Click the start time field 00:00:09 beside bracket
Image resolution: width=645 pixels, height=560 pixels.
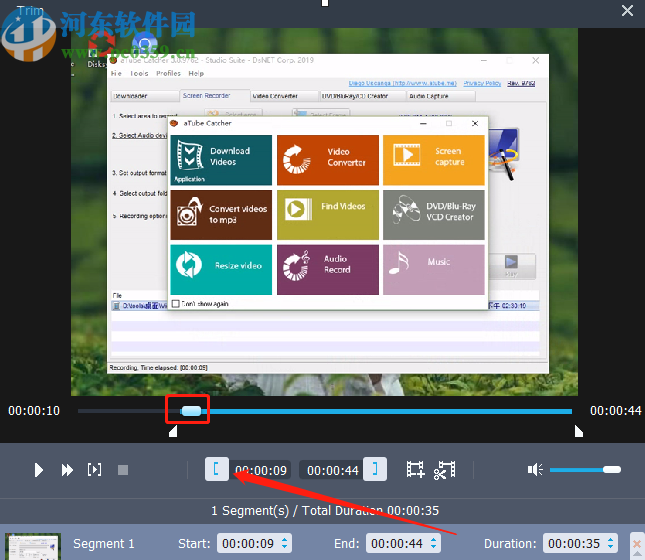point(260,470)
